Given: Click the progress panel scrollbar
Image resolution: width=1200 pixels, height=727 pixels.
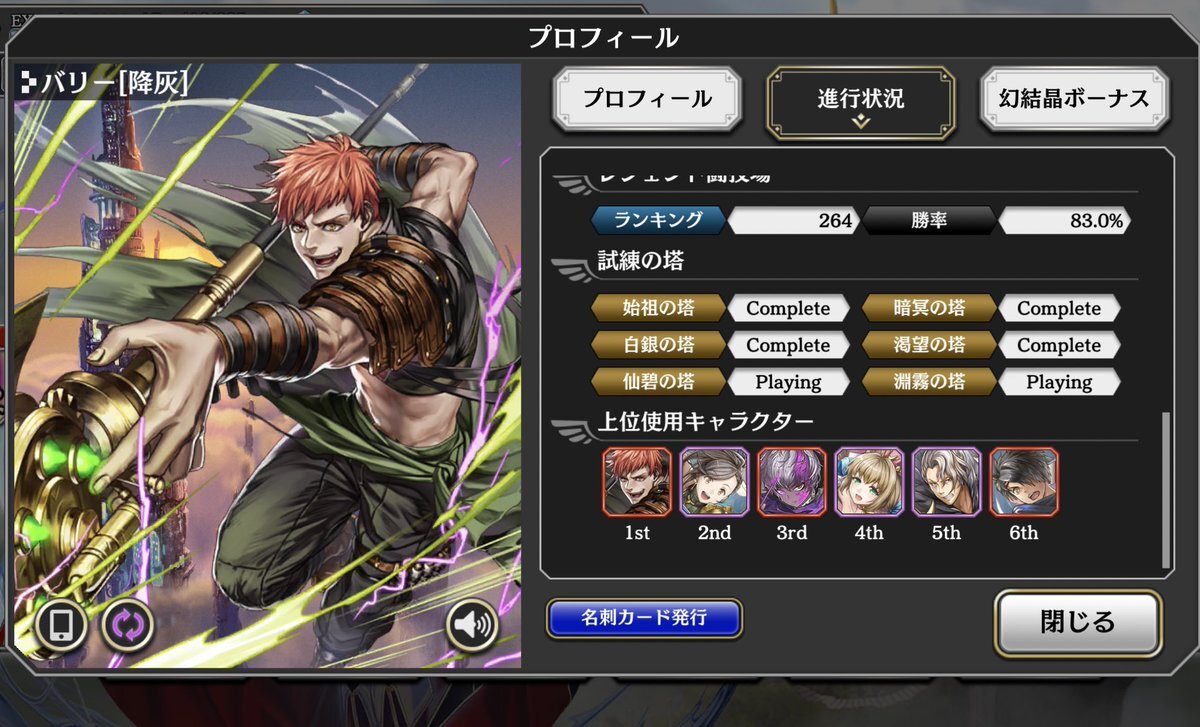Looking at the screenshot, I should click(x=1166, y=490).
